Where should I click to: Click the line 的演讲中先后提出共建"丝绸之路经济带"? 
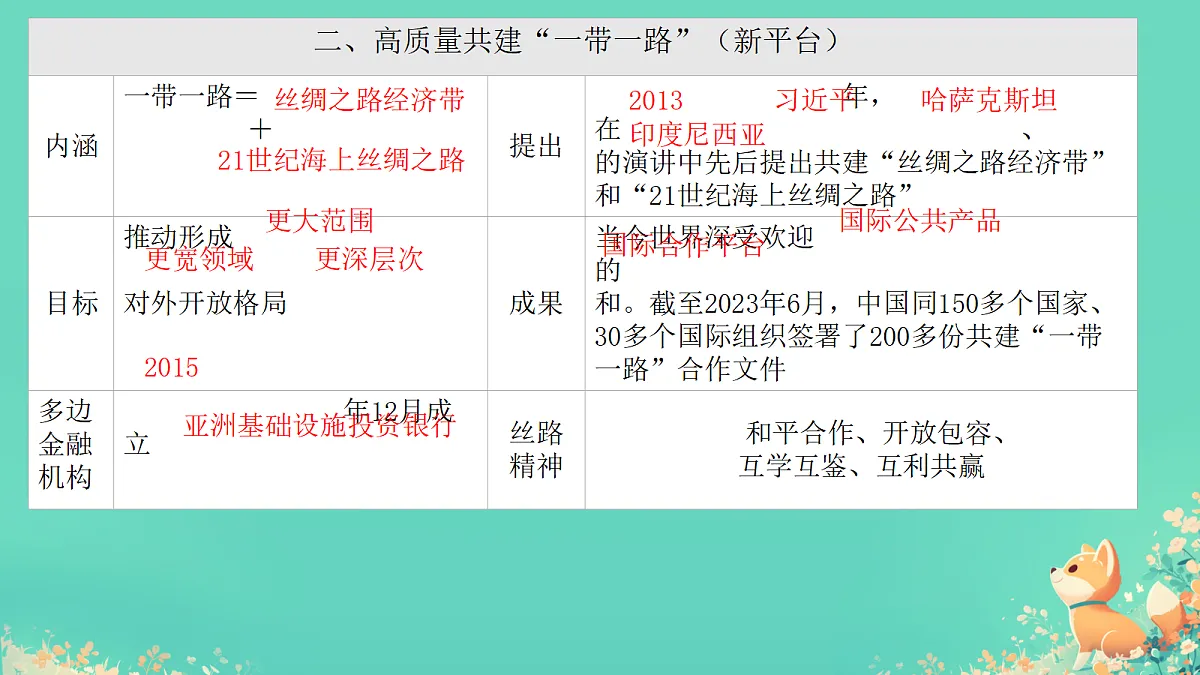point(850,161)
